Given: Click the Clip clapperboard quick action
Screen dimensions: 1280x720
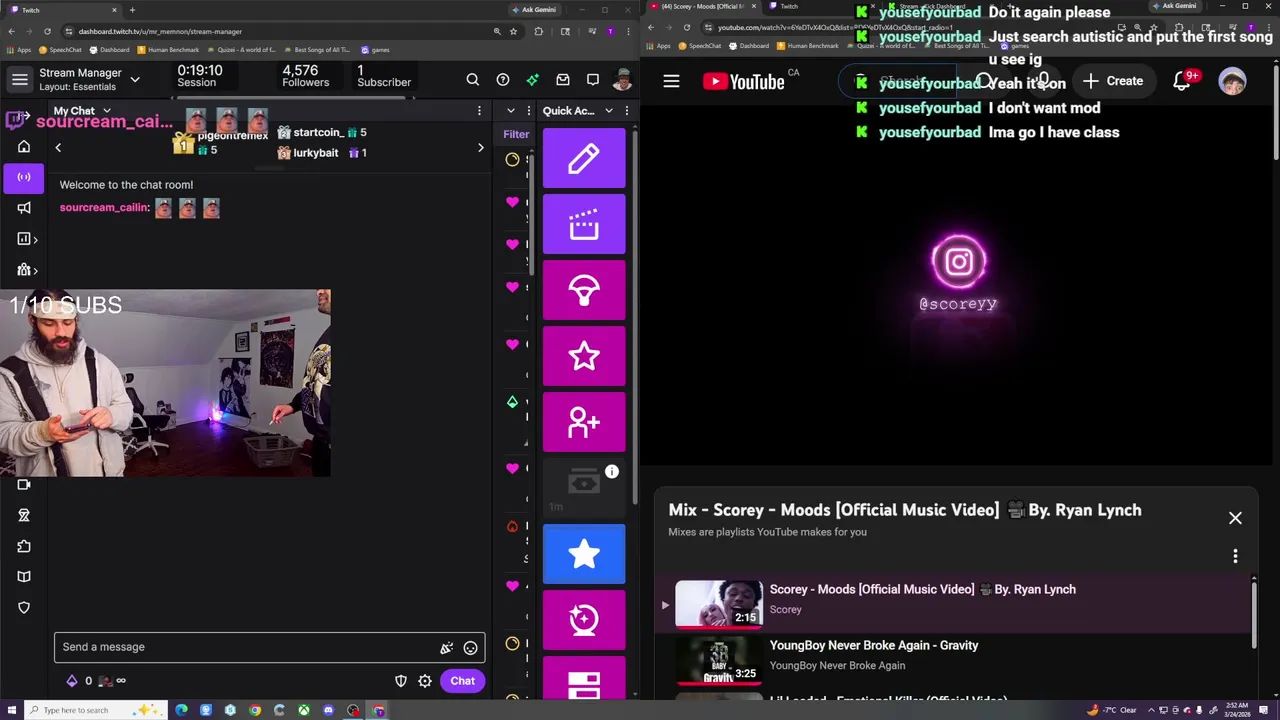Looking at the screenshot, I should [x=584, y=224].
